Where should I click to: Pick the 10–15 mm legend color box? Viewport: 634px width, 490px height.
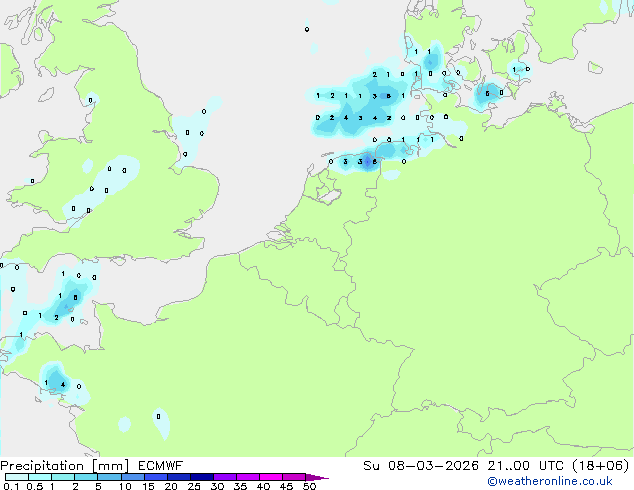tap(132, 477)
